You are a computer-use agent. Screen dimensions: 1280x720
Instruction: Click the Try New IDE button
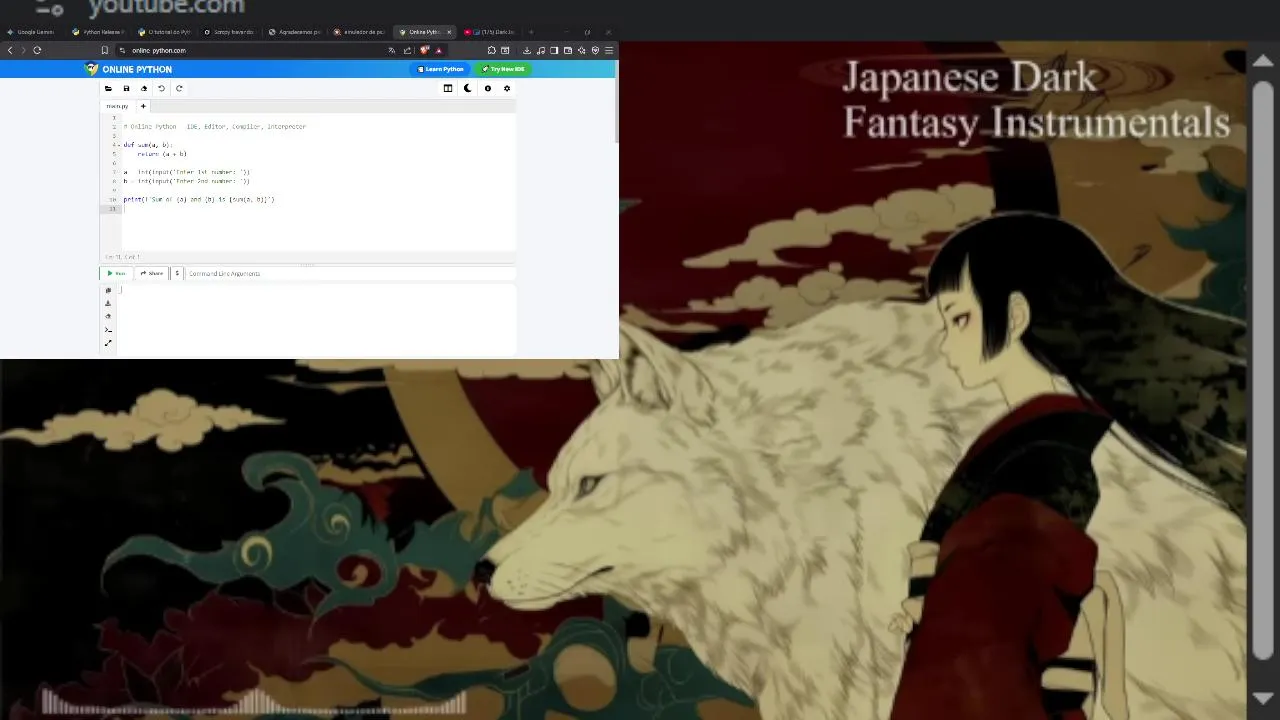[503, 69]
